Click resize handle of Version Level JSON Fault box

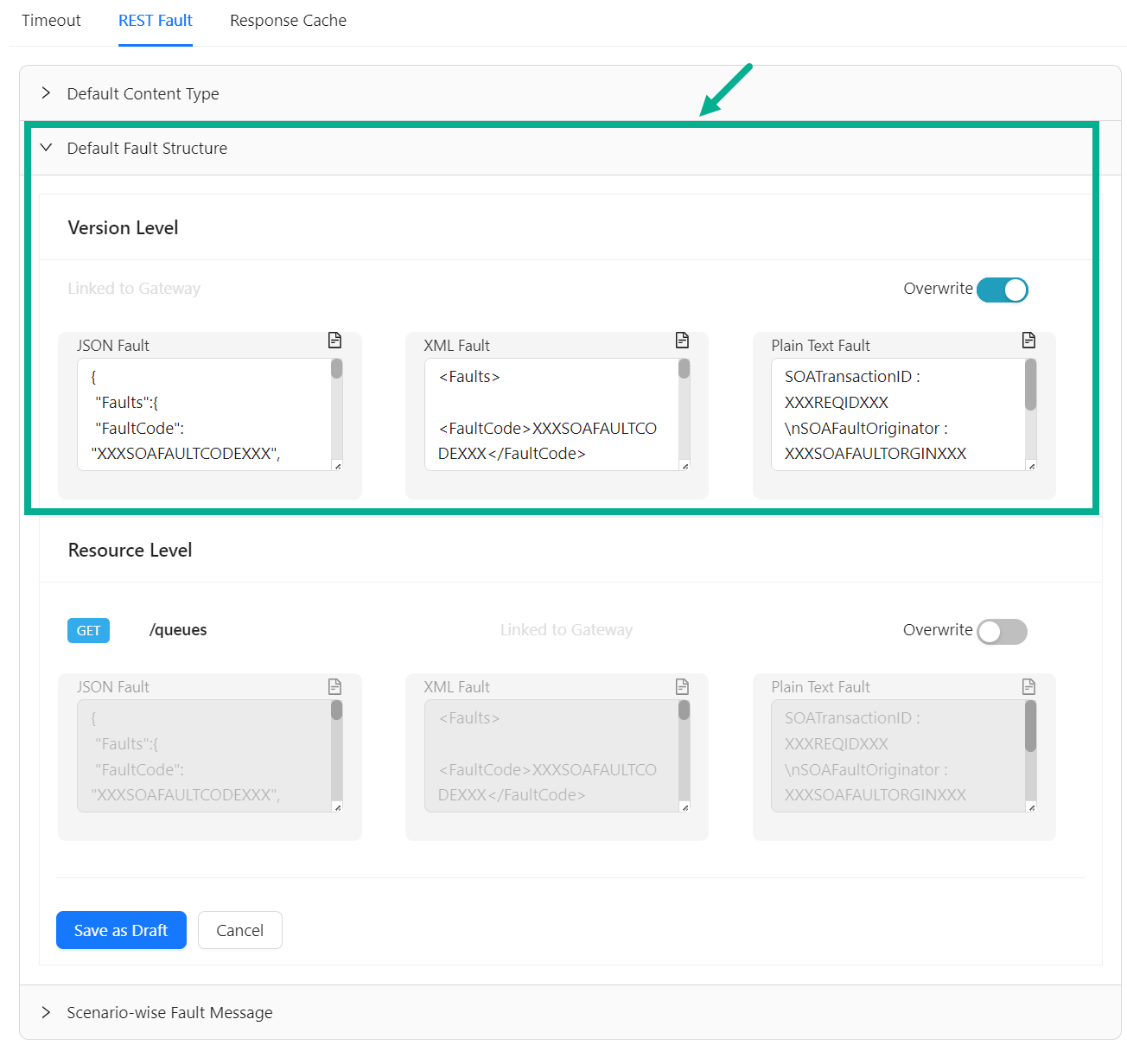[337, 466]
